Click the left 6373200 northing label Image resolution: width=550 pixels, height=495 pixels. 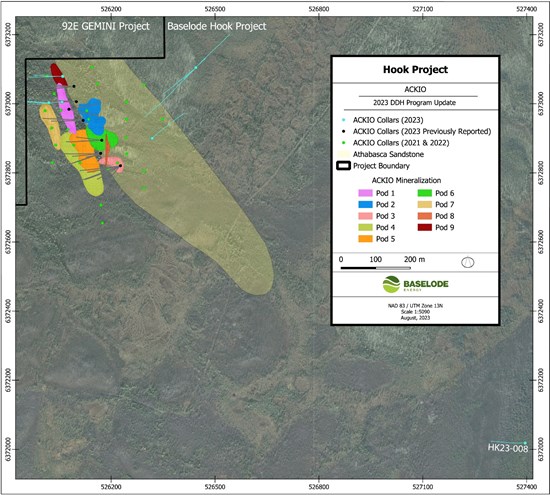pyautogui.click(x=8, y=34)
